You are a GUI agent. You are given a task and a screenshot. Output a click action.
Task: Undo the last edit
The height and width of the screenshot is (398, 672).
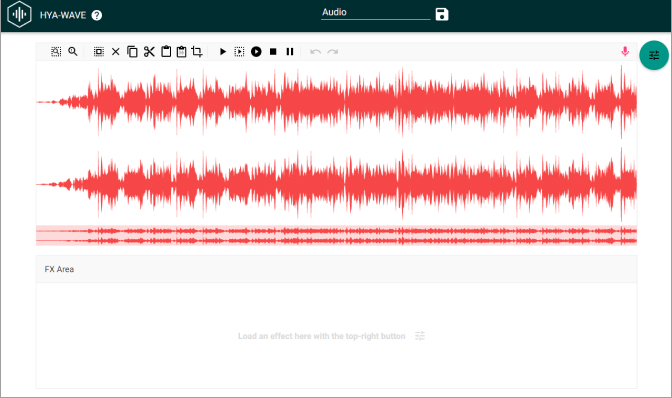tap(315, 52)
